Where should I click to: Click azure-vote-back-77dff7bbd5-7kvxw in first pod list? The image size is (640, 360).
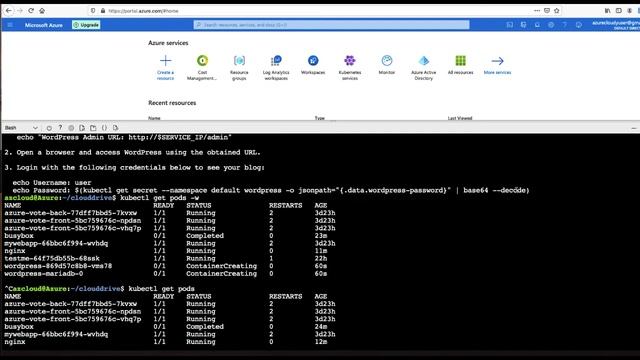click(x=71, y=213)
